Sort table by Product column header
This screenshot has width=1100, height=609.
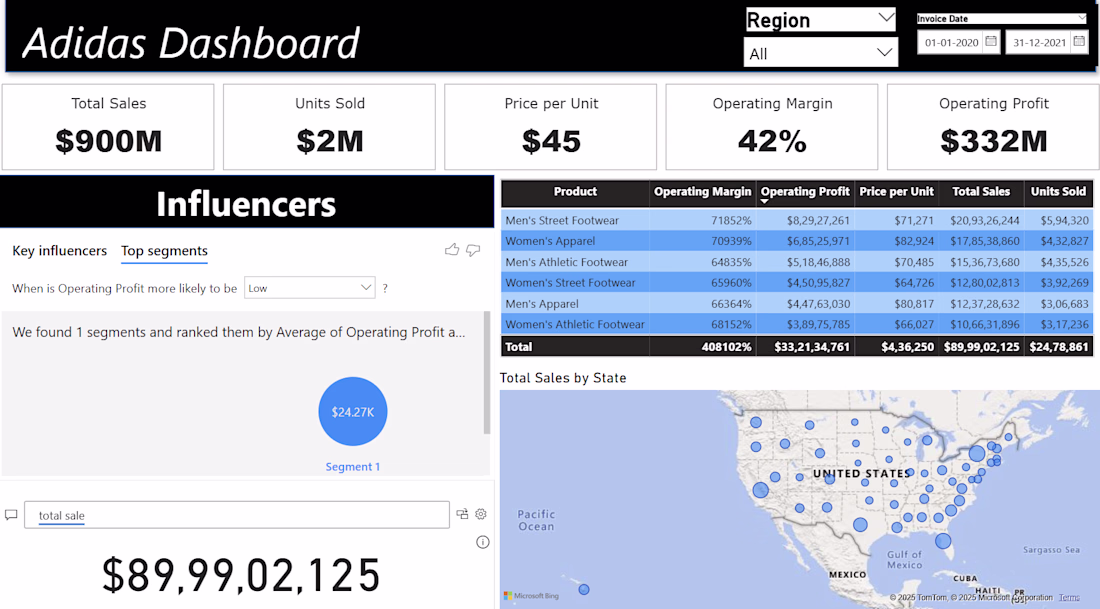pos(575,192)
